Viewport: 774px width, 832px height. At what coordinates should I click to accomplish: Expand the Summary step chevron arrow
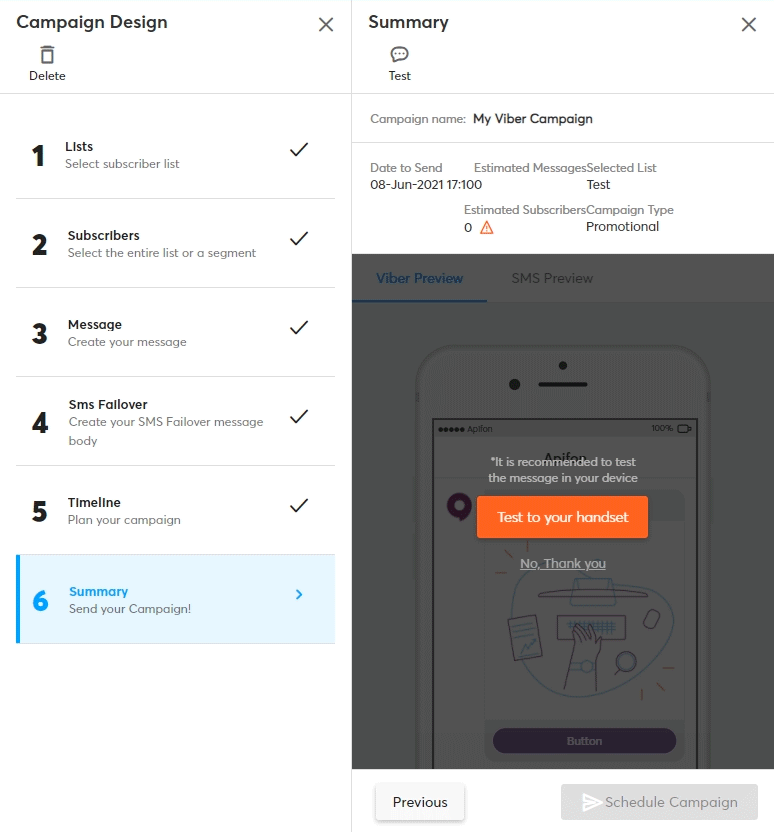pyautogui.click(x=298, y=594)
